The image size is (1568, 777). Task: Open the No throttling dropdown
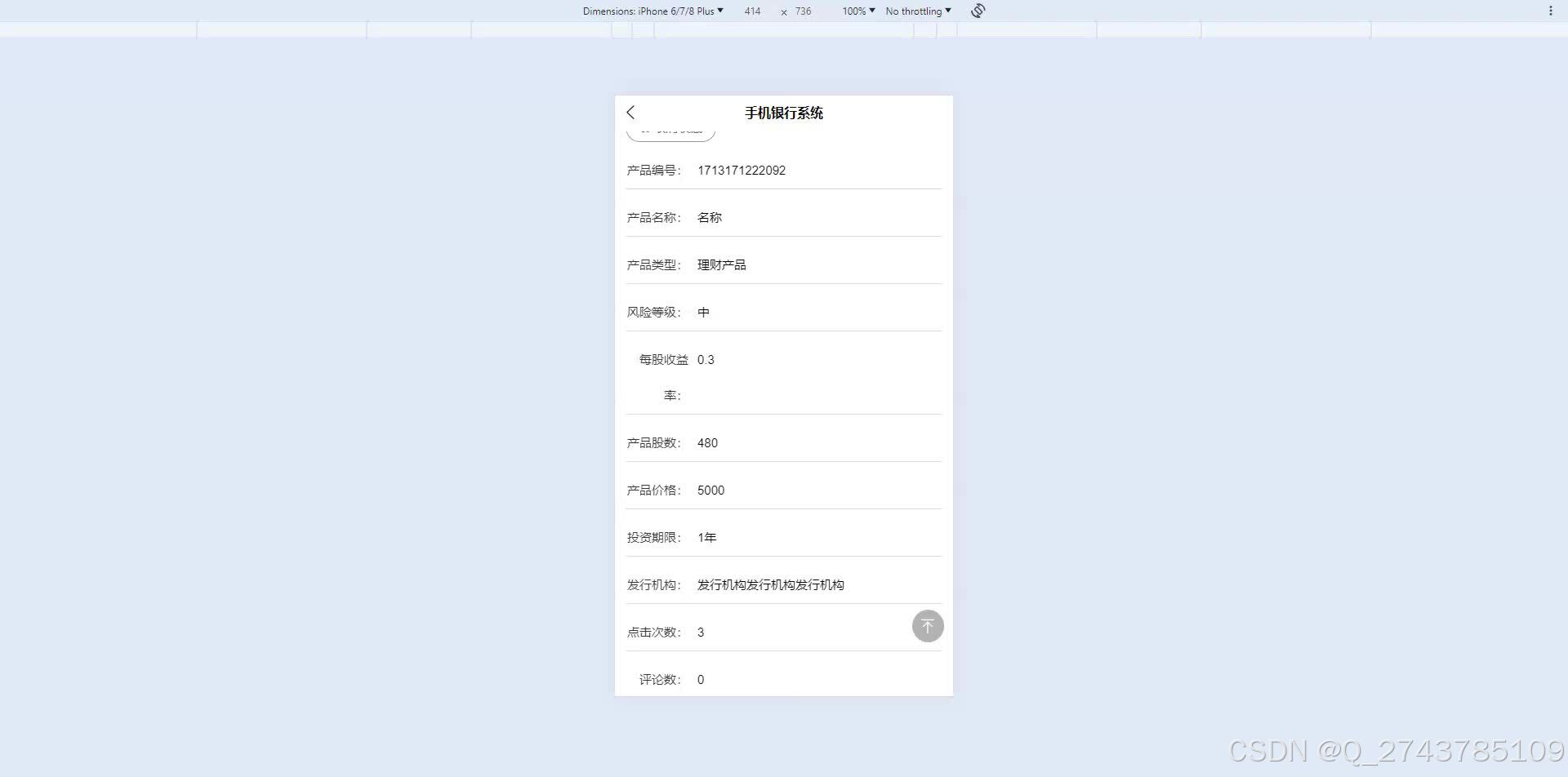tap(918, 11)
